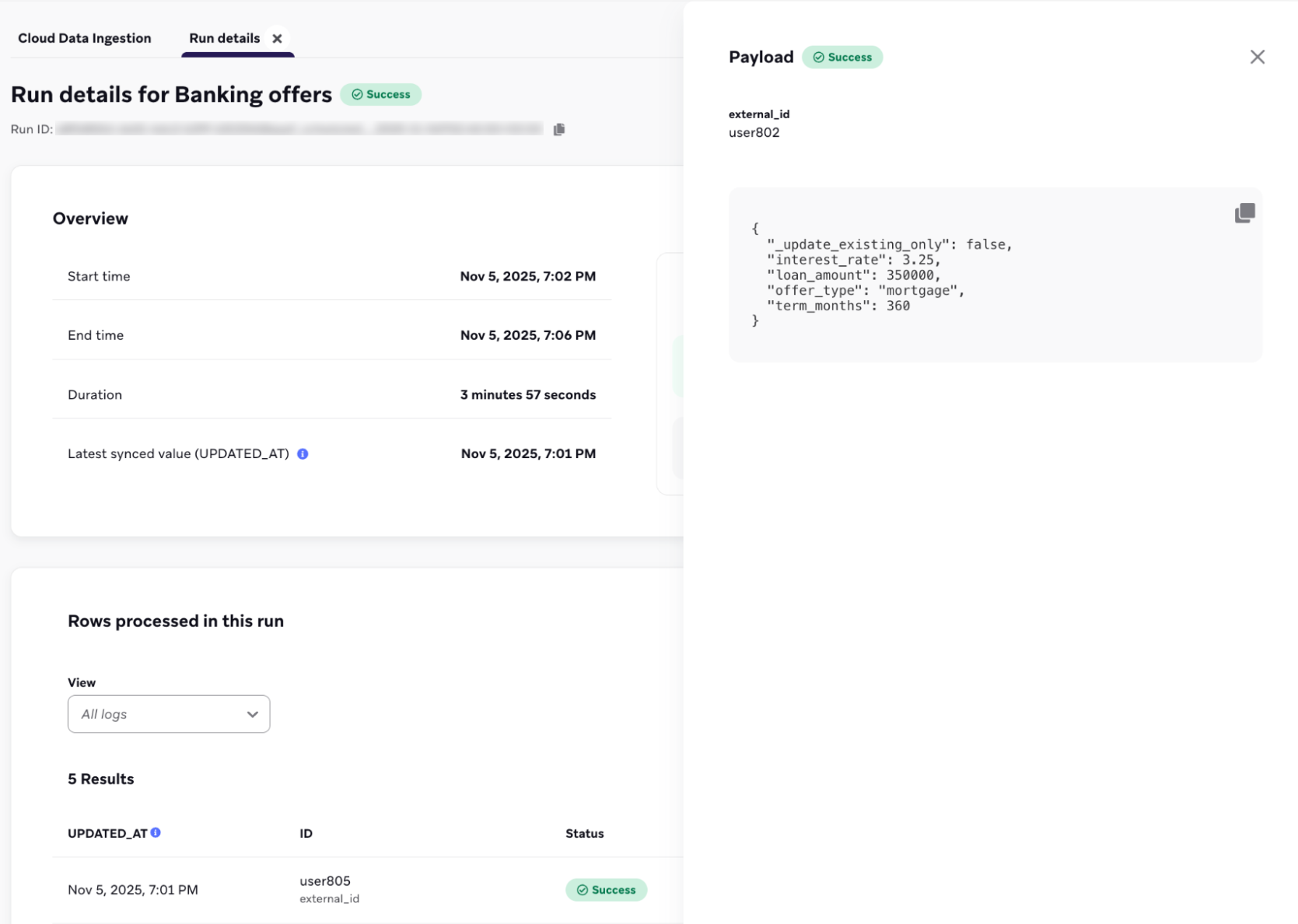Close the Payload side panel
This screenshot has width=1298, height=924.
coord(1257,57)
